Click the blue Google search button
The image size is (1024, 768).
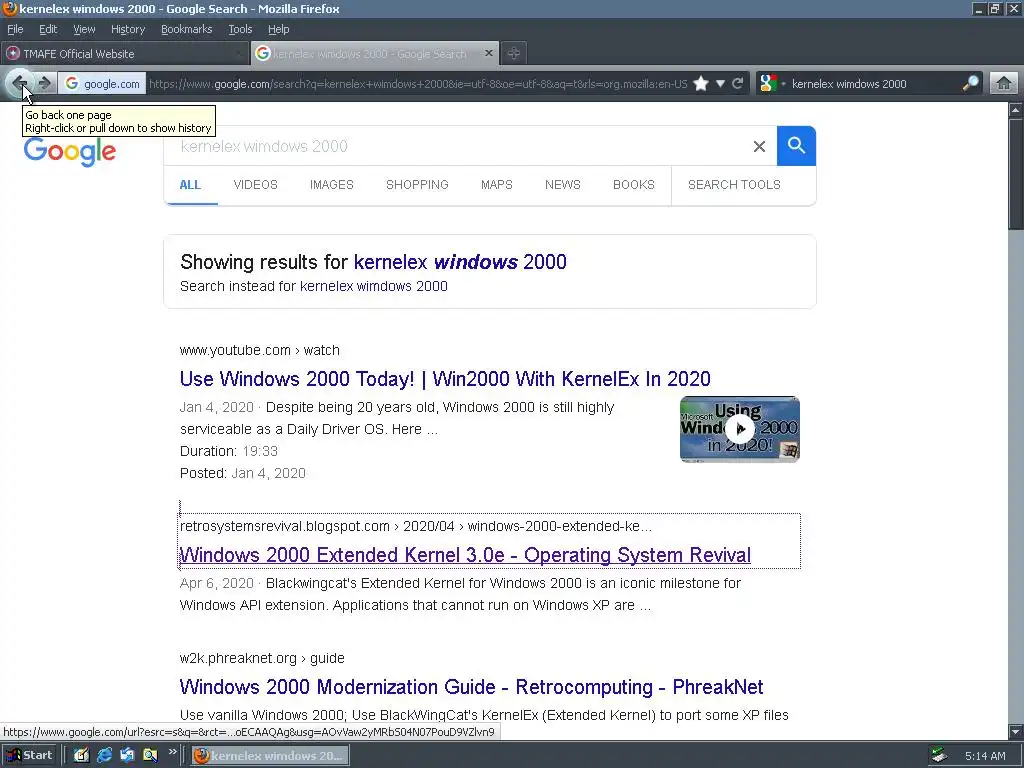pos(796,146)
